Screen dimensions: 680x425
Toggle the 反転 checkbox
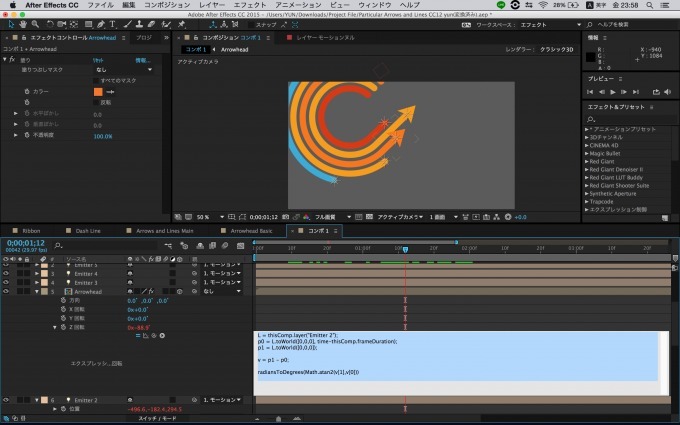pos(96,101)
